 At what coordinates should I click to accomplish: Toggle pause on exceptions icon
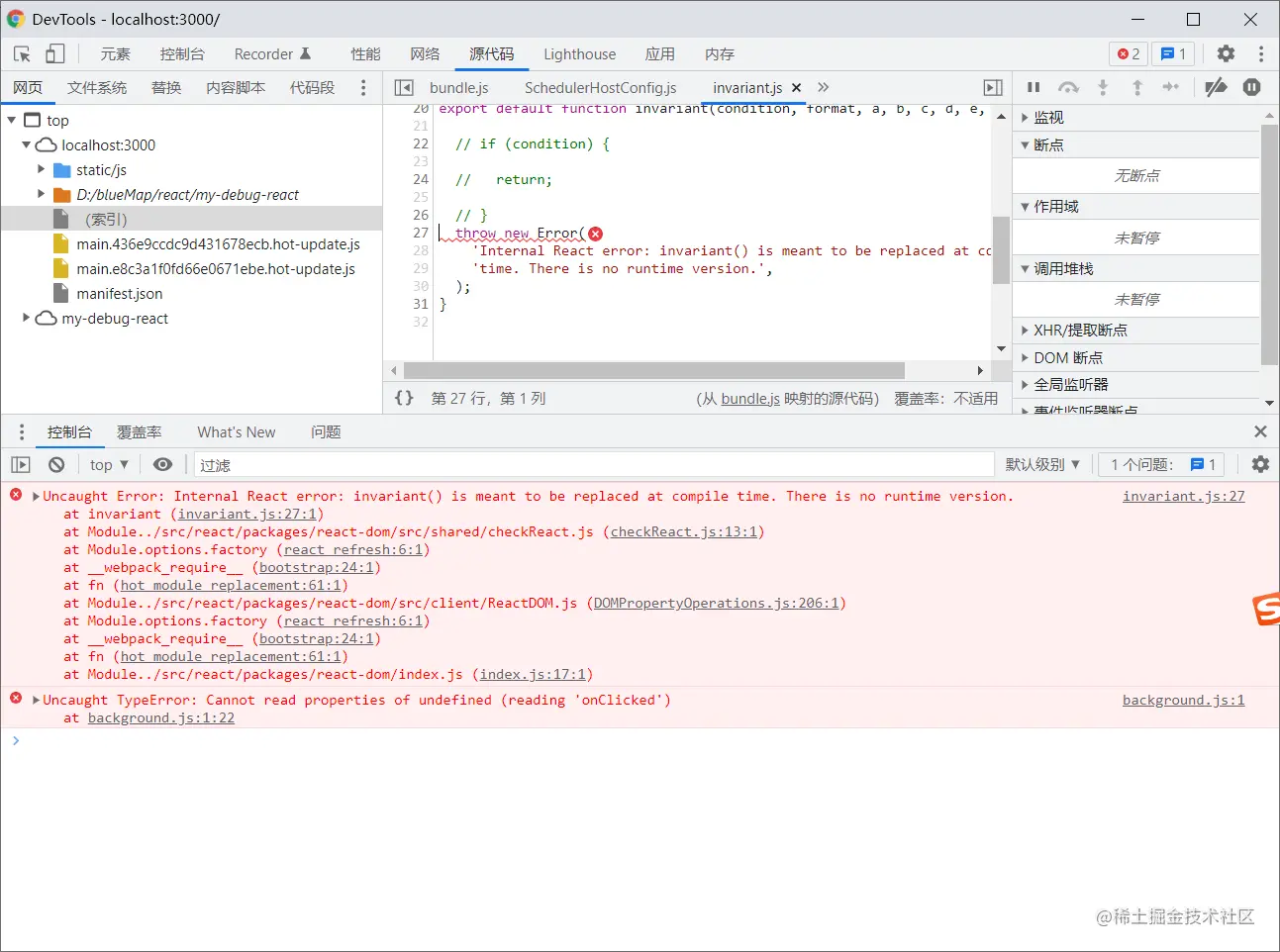click(x=1252, y=88)
